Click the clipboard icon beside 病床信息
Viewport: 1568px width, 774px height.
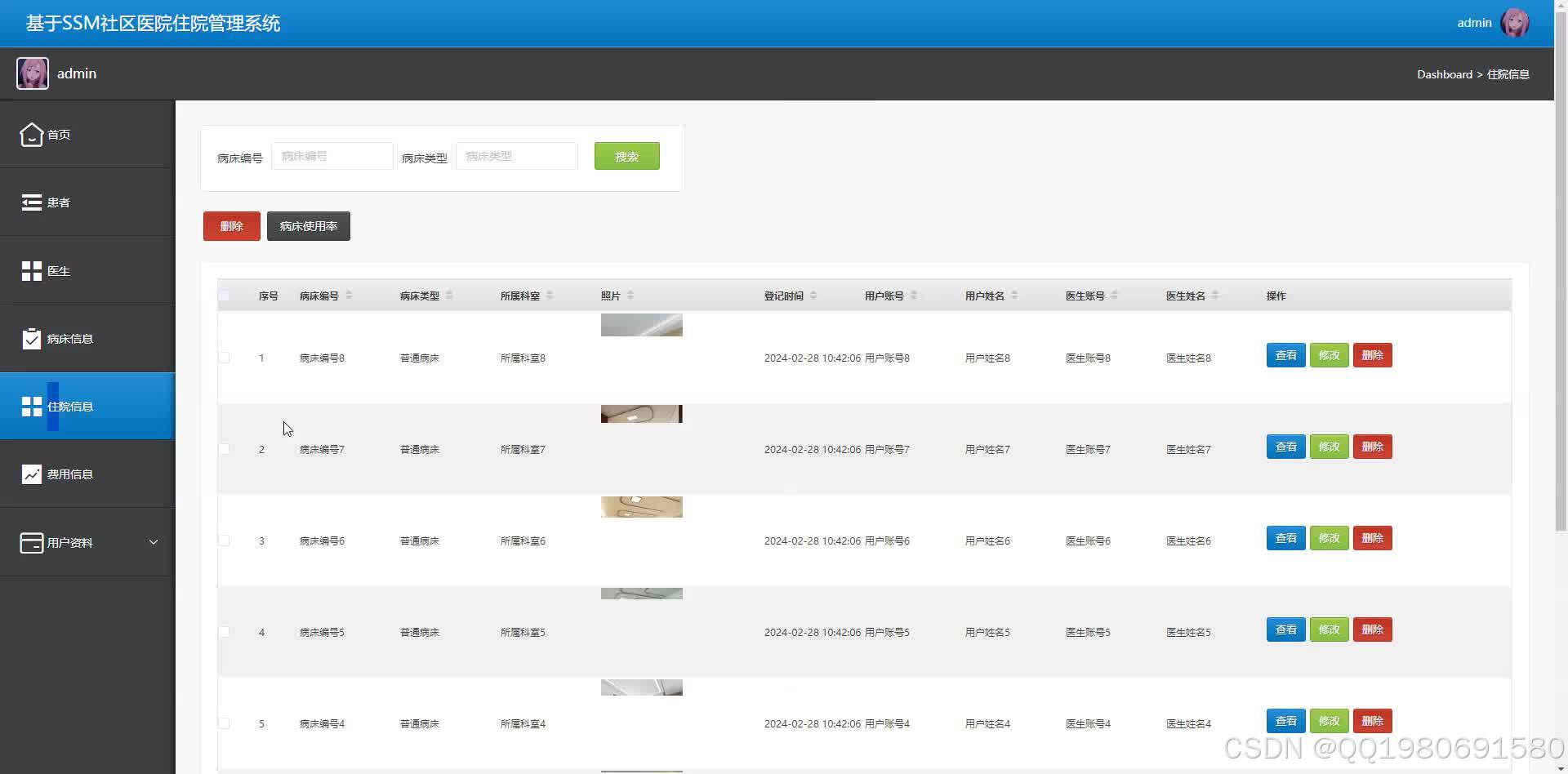(31, 338)
